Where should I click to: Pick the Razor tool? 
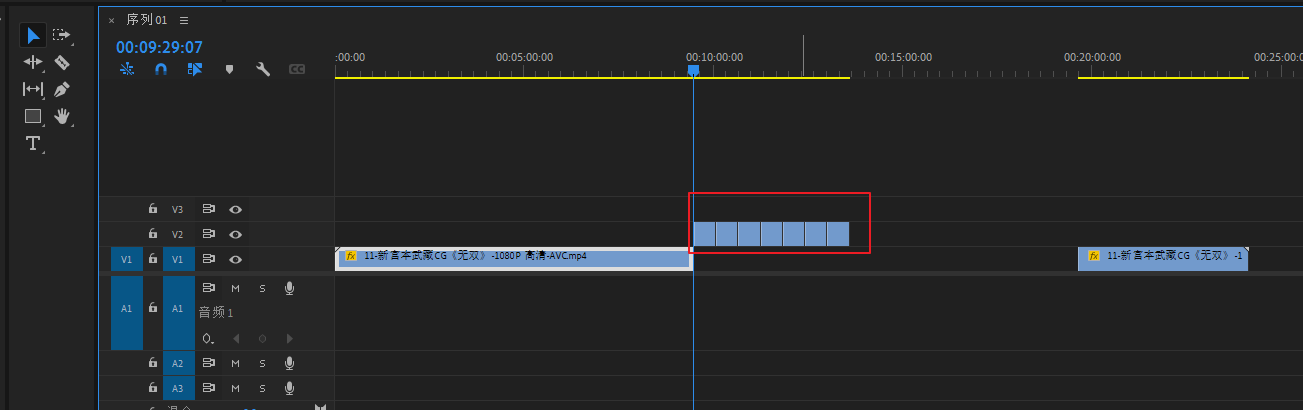[62, 62]
